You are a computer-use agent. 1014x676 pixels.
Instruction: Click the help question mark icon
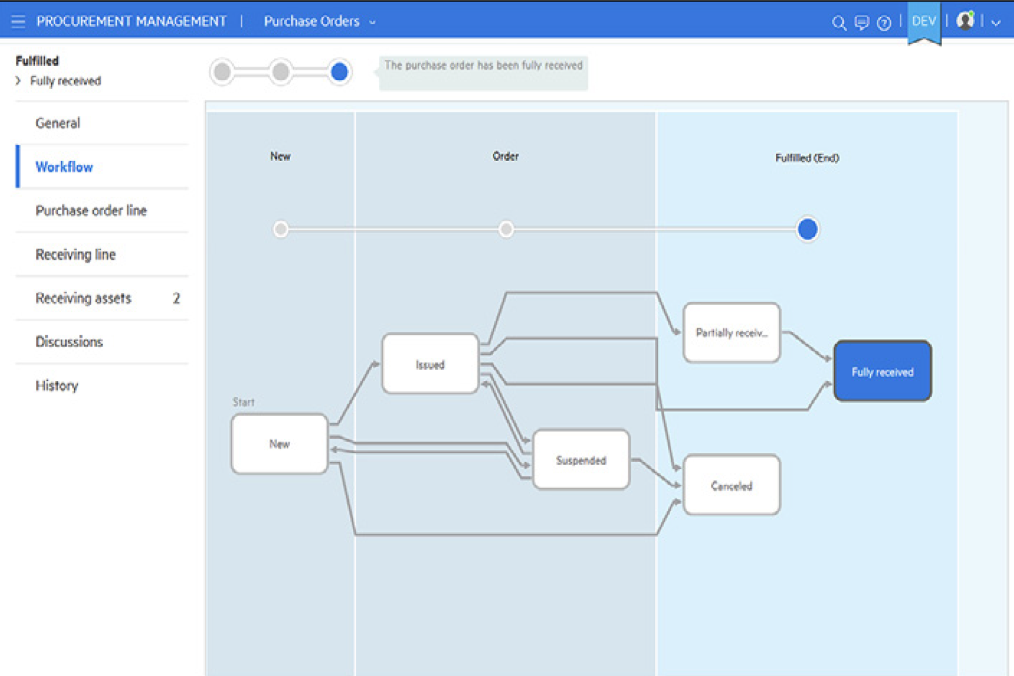[883, 21]
